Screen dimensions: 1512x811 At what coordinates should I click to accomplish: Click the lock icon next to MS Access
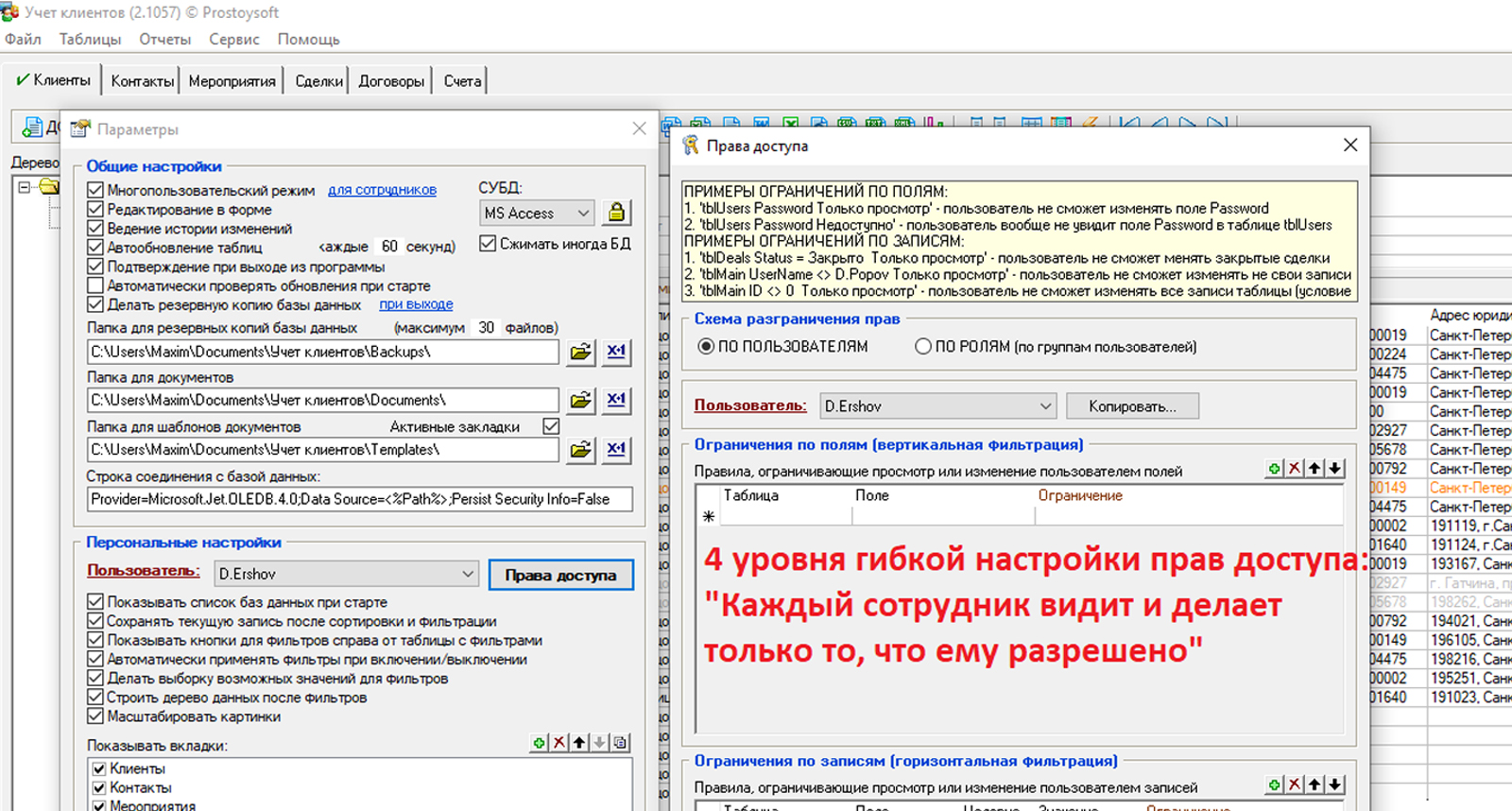[x=616, y=213]
